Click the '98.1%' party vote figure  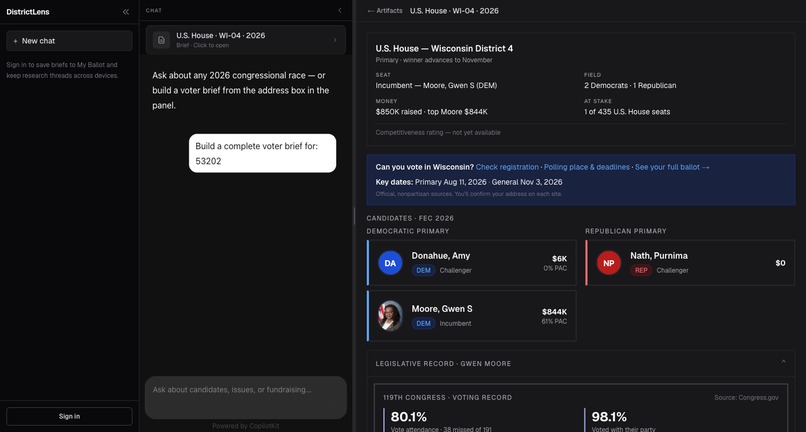(609, 417)
